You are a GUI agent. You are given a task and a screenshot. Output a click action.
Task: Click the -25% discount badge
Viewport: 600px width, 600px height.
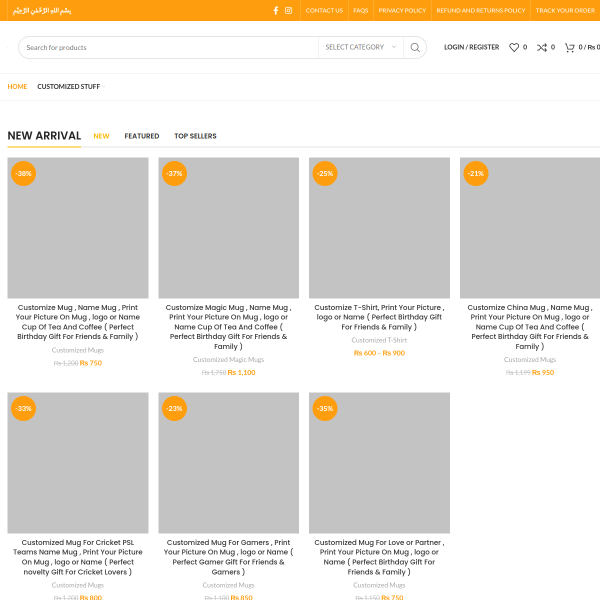tap(325, 173)
